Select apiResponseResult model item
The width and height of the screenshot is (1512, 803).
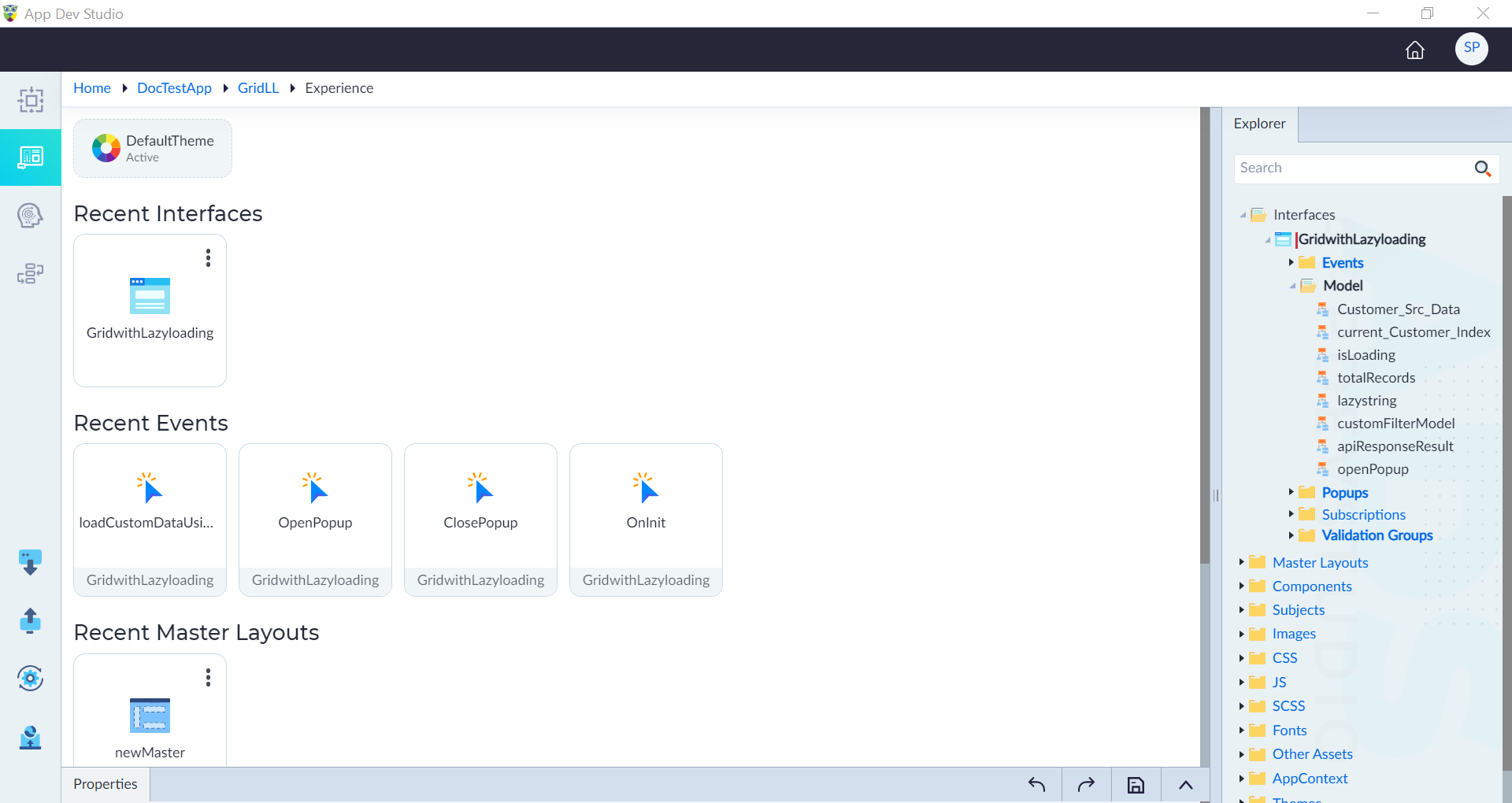(1395, 446)
